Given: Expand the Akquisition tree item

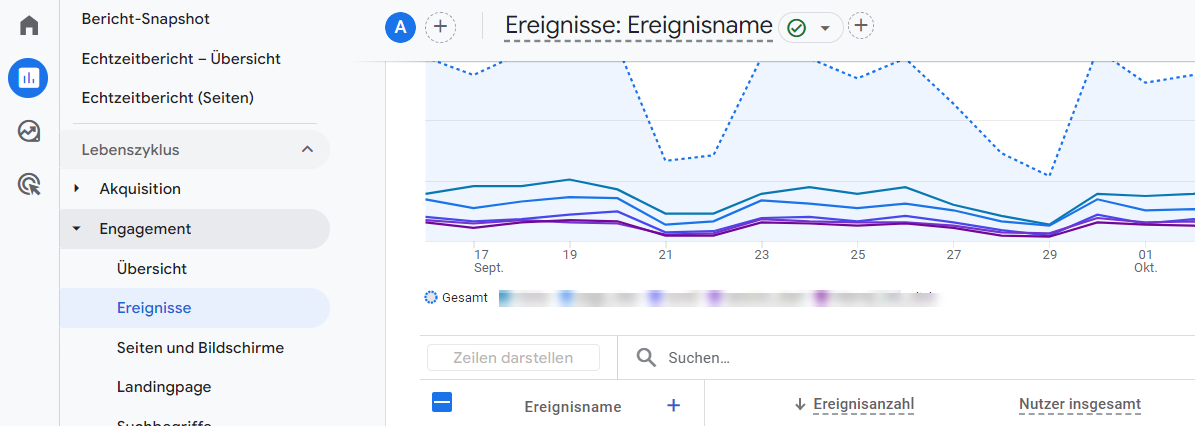Looking at the screenshot, I should (x=77, y=188).
